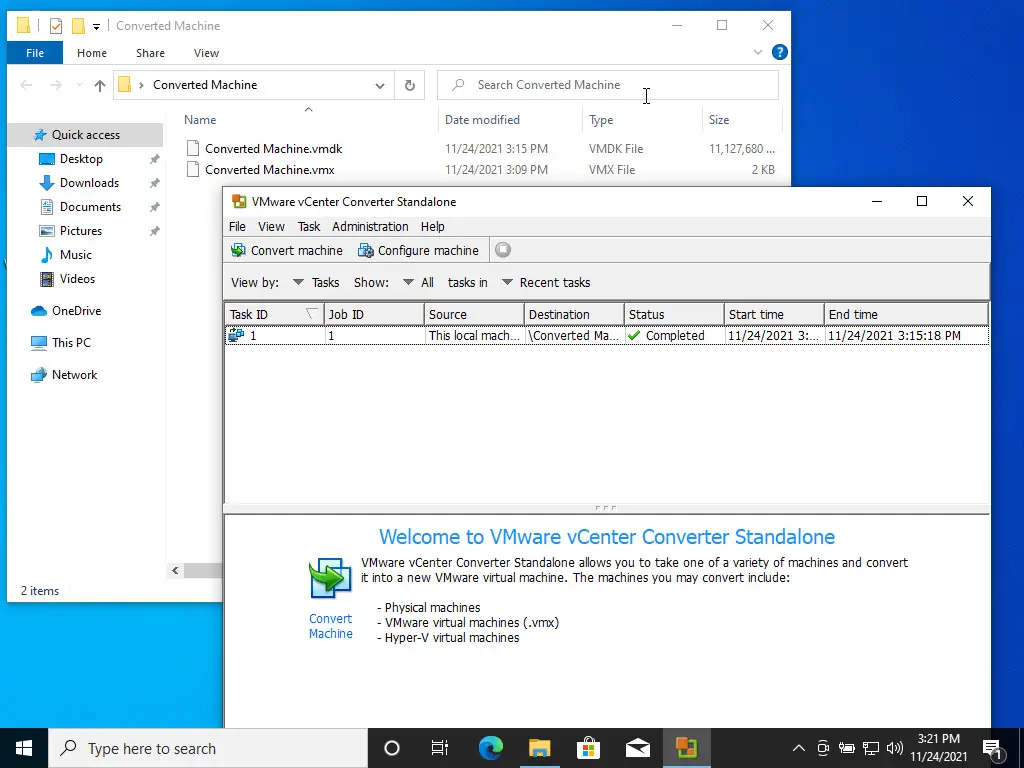1024x768 pixels.
Task: Click the Up arrow in File Explorer
Action: (x=99, y=85)
